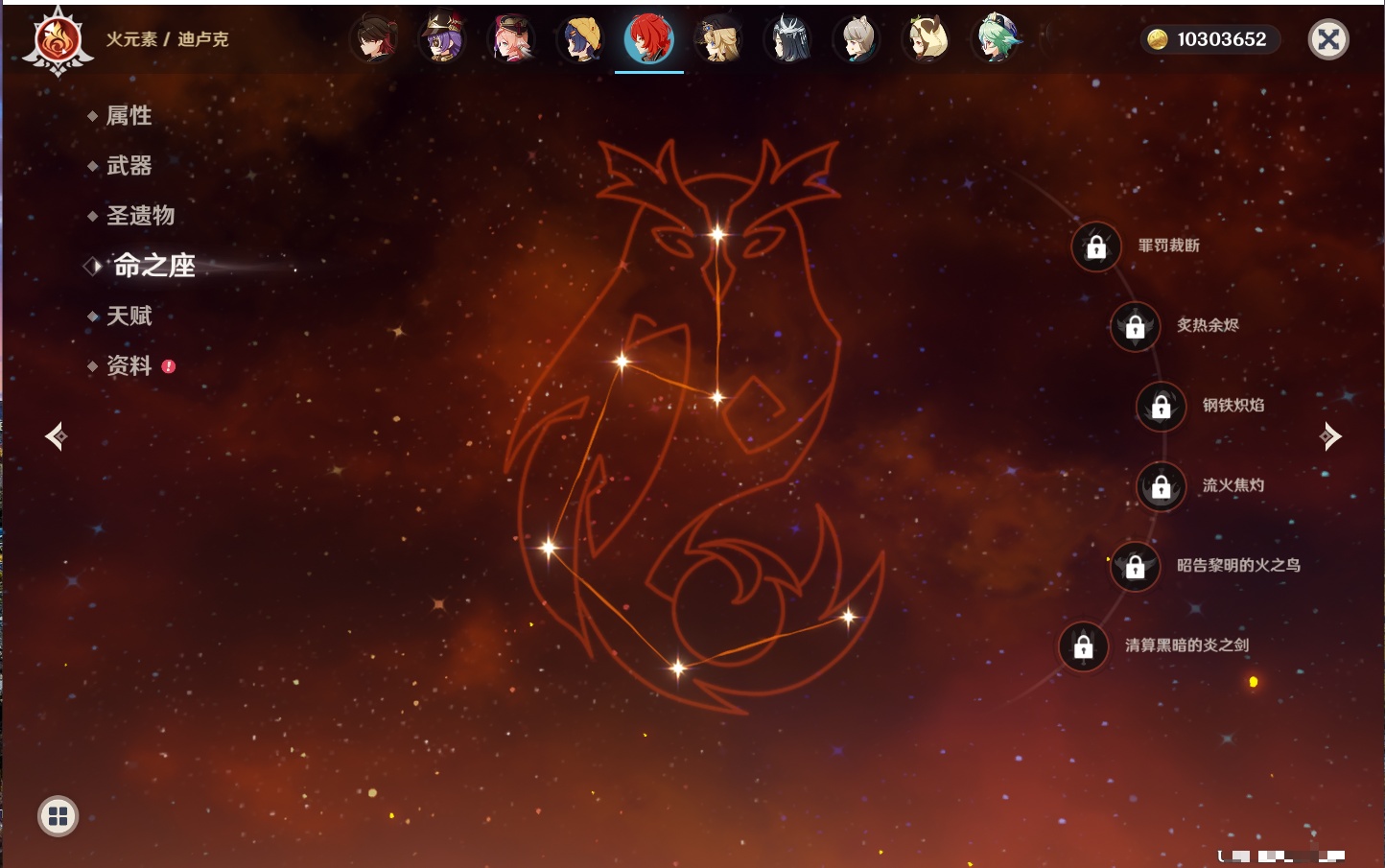The image size is (1385, 868).
Task: Open the 圣遗物 artifacts menu
Action: coord(140,216)
